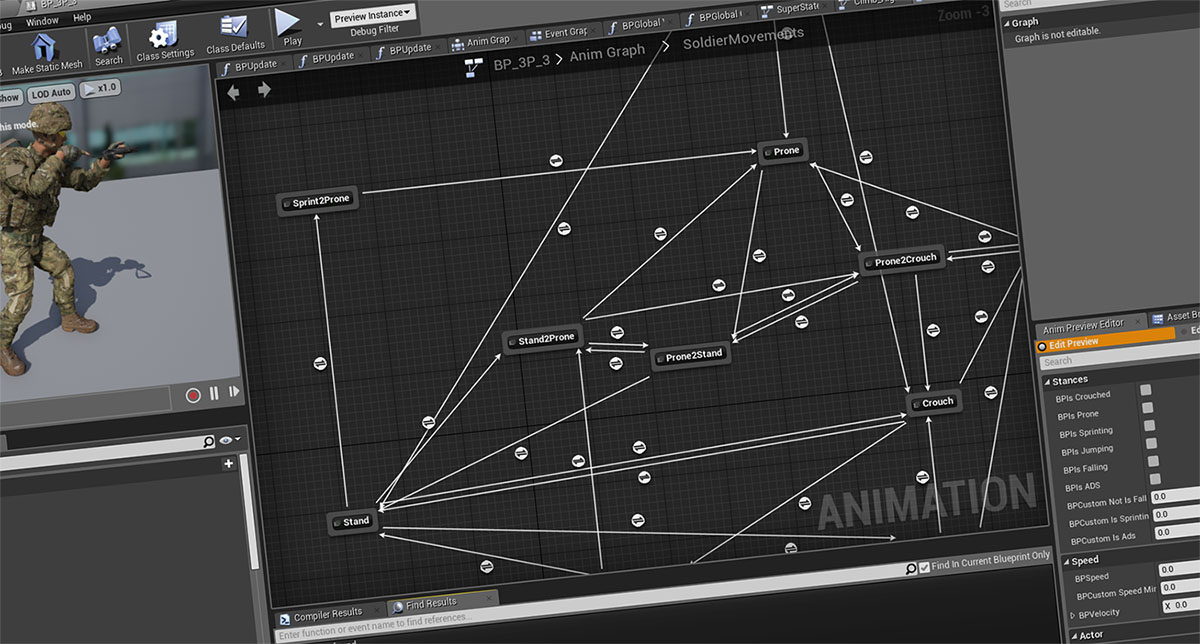1200x644 pixels.
Task: Click the Play toolbar button
Action: click(x=289, y=21)
